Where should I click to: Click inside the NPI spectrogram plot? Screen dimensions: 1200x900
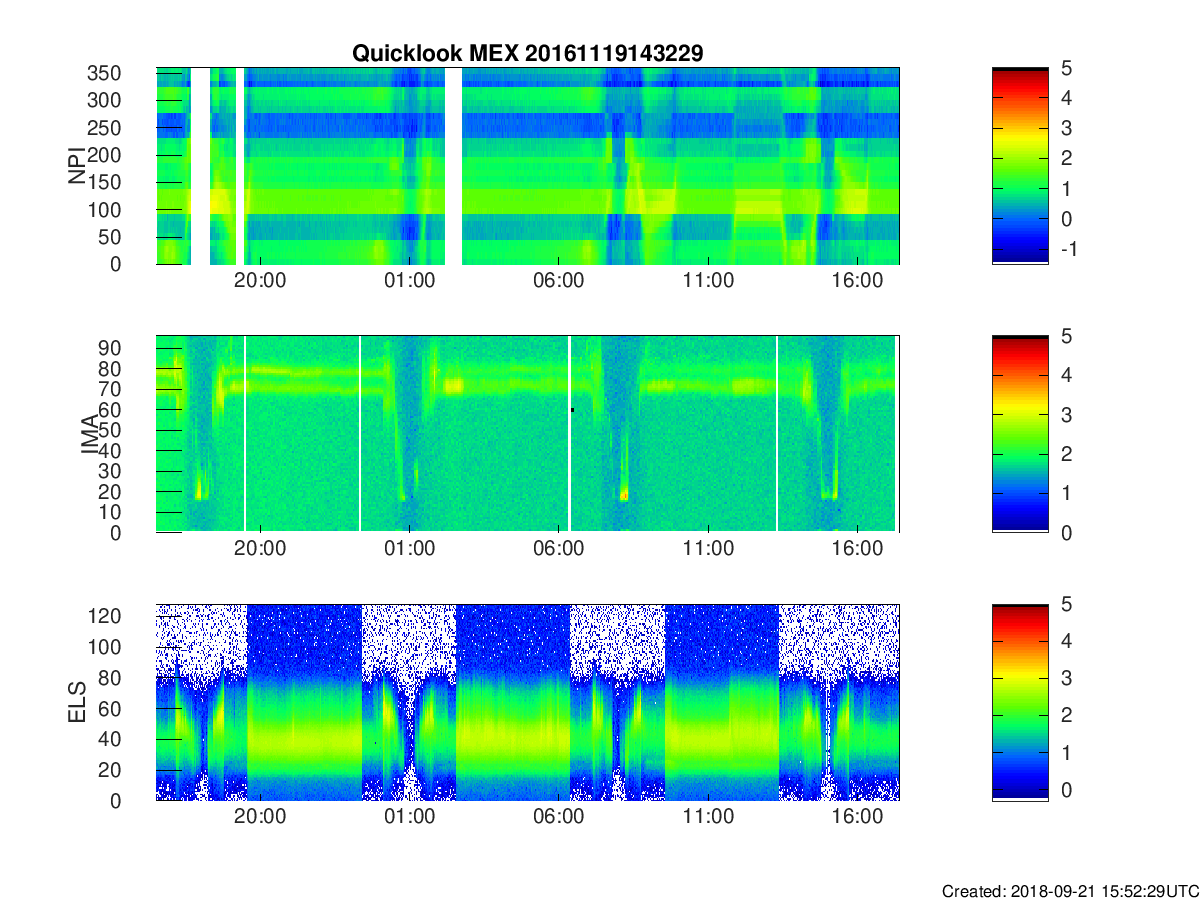coord(527,166)
